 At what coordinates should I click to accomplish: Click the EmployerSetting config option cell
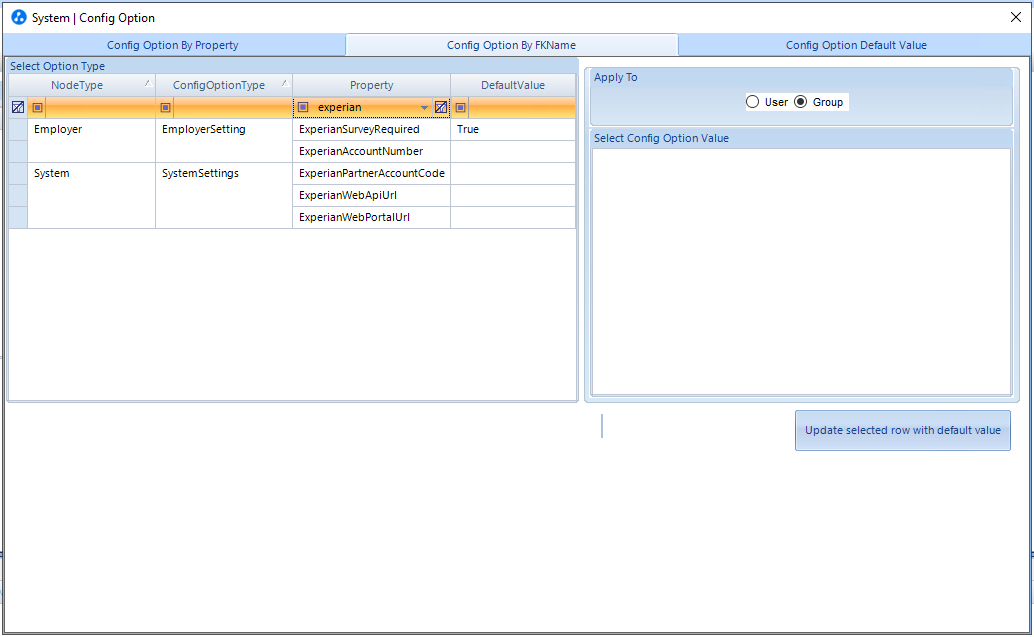(x=224, y=140)
